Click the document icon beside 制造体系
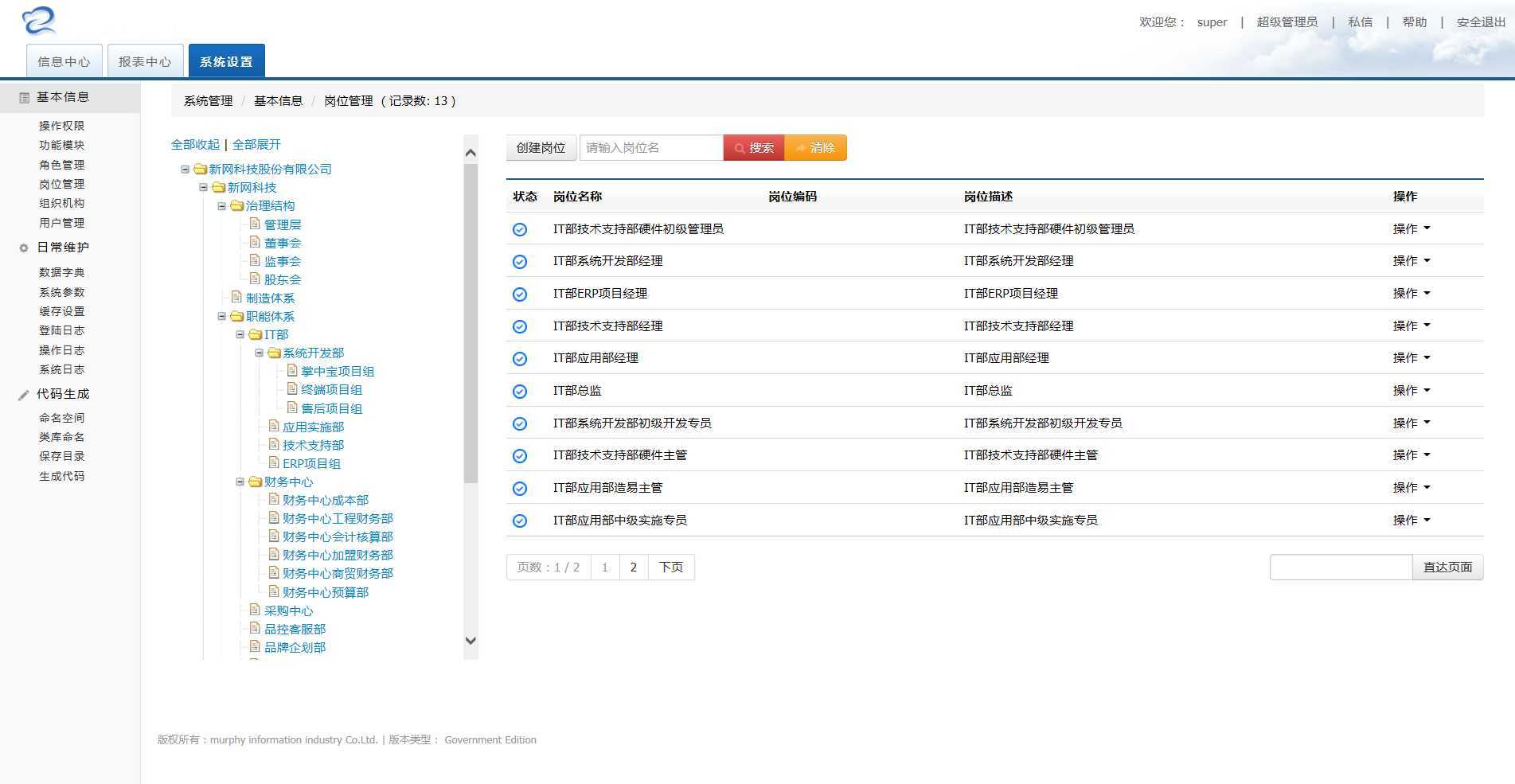 pyautogui.click(x=237, y=297)
